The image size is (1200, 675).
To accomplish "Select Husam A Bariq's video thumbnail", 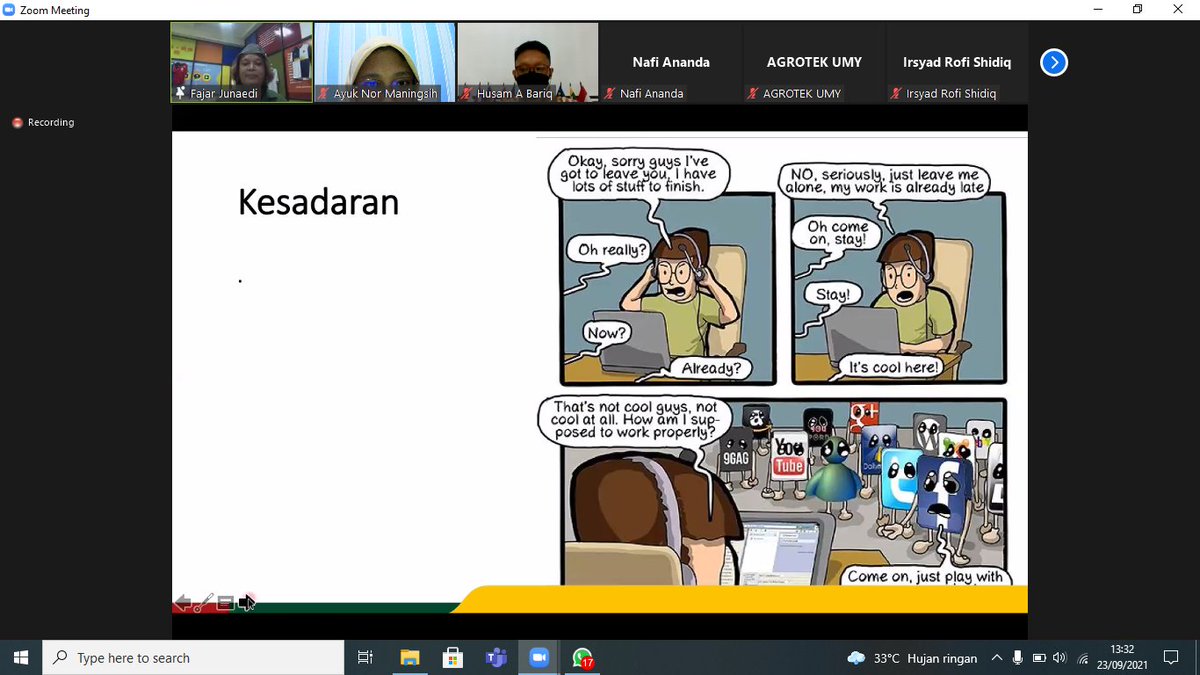I will [x=528, y=62].
